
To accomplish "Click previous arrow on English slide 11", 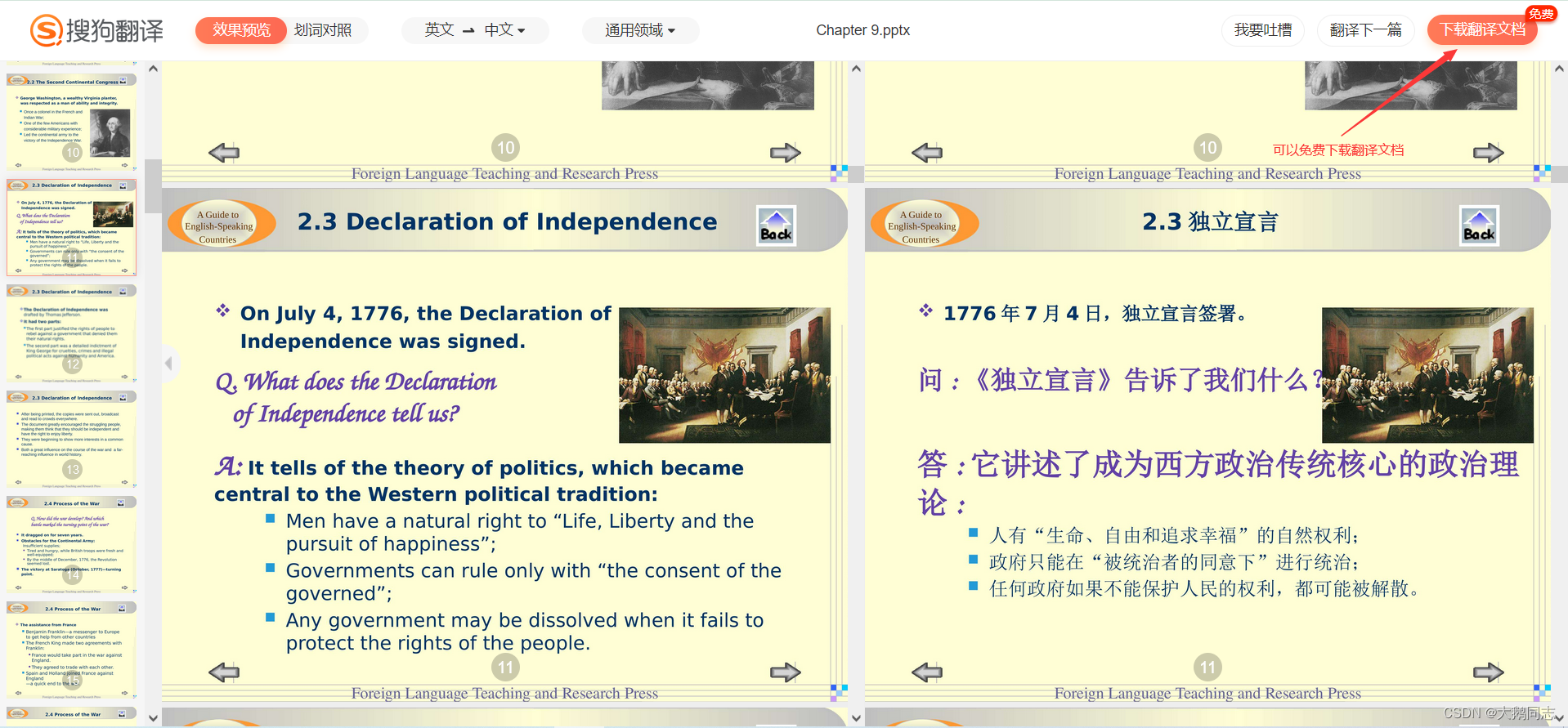I will [224, 672].
